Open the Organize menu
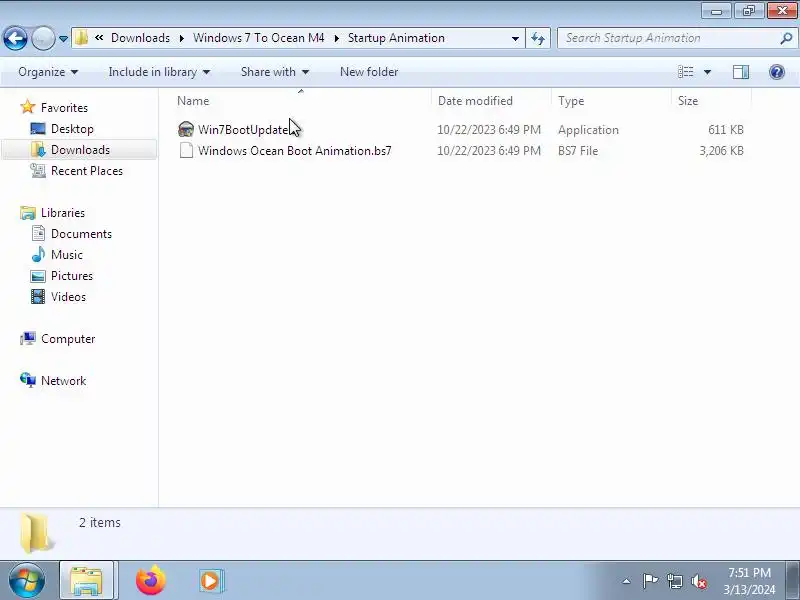Viewport: 800px width, 600px height. coord(48,72)
